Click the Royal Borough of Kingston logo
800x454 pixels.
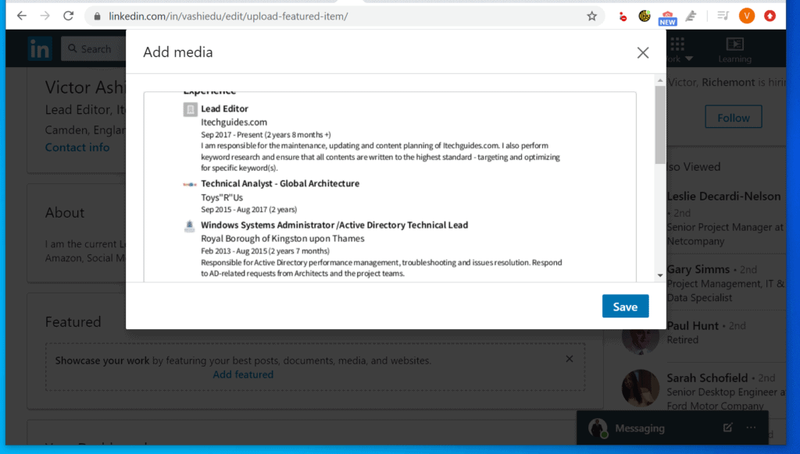click(x=189, y=226)
